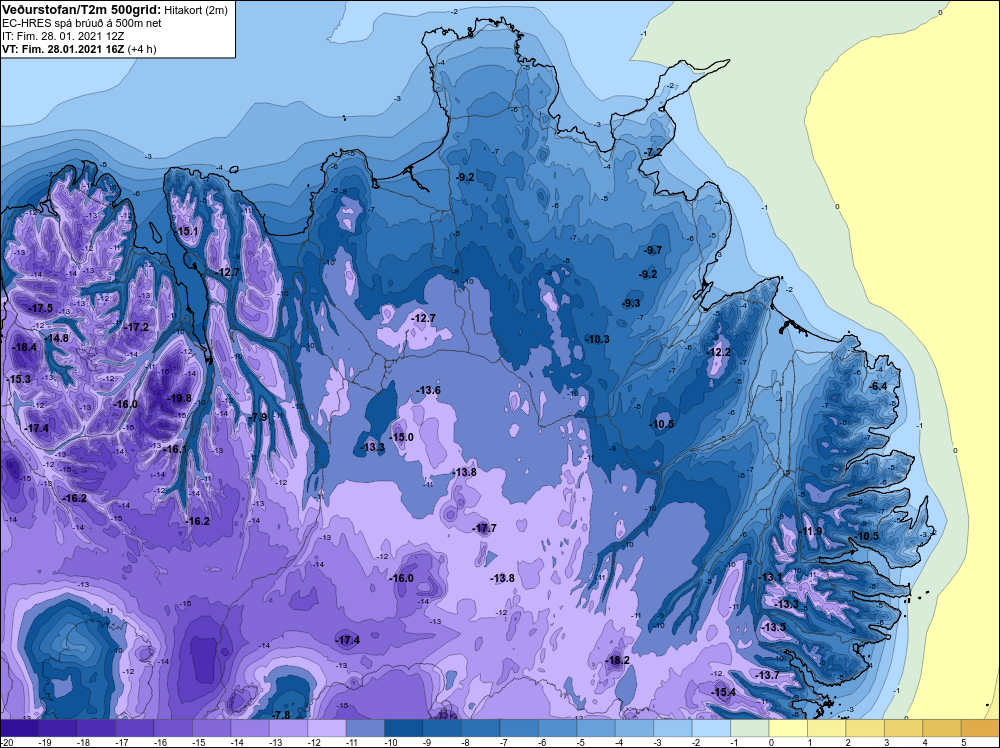Click the temperature value -17.2

point(136,328)
